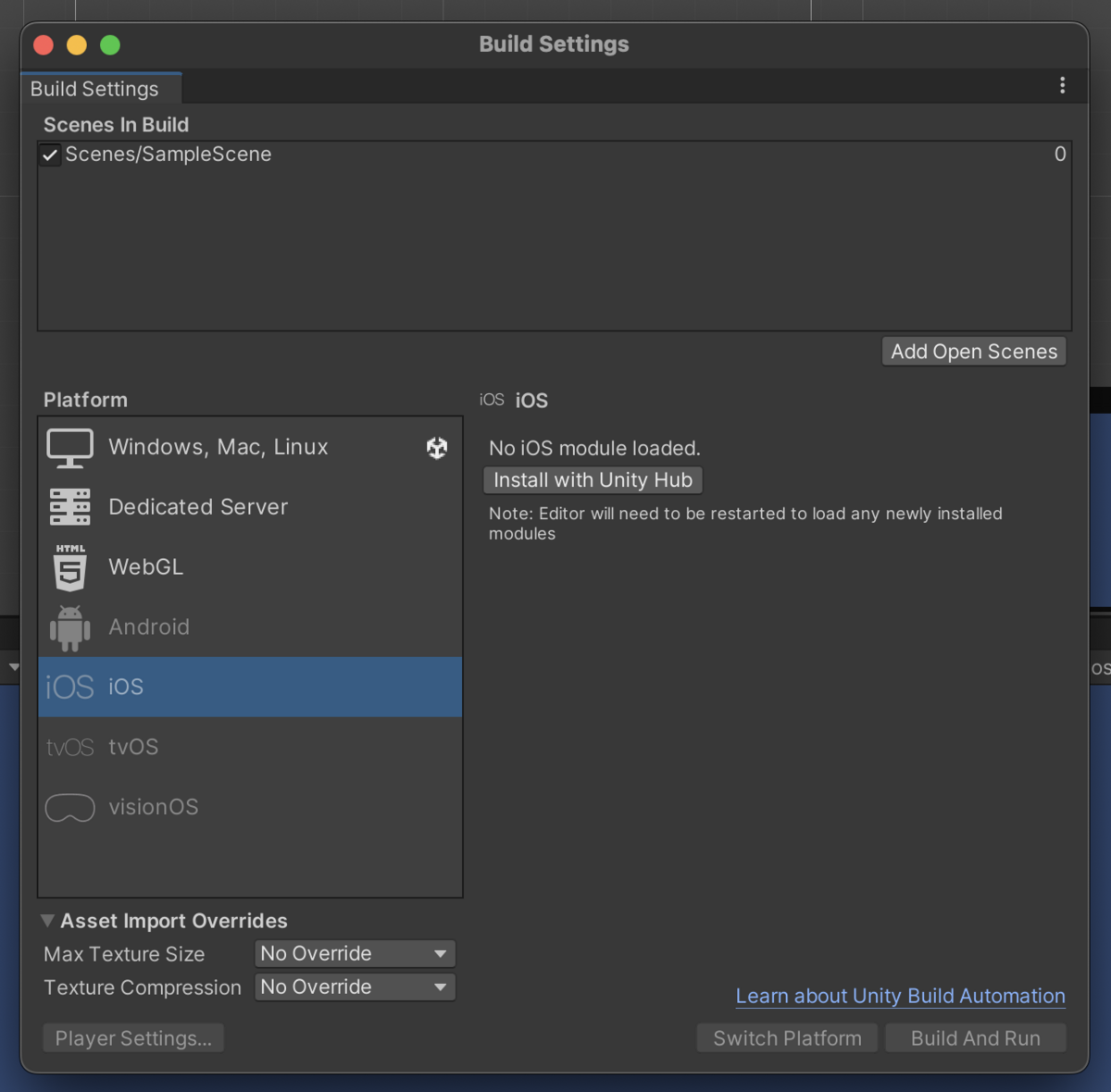
Task: Click the No iOS module loaded message
Action: 594,448
